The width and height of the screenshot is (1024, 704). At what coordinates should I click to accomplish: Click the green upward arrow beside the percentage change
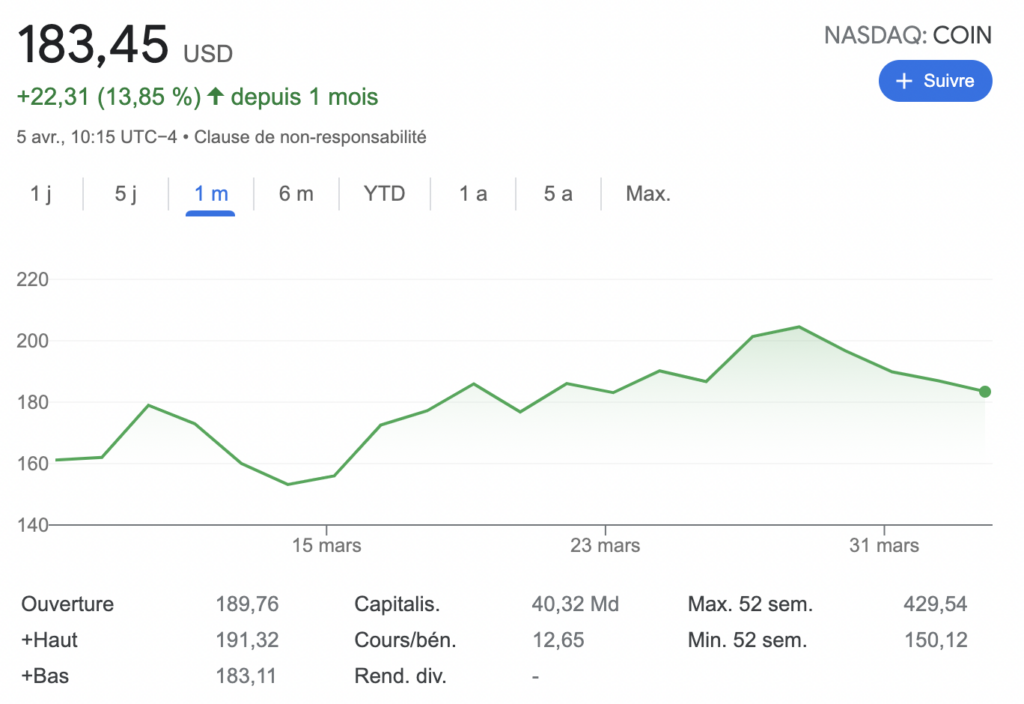click(215, 97)
